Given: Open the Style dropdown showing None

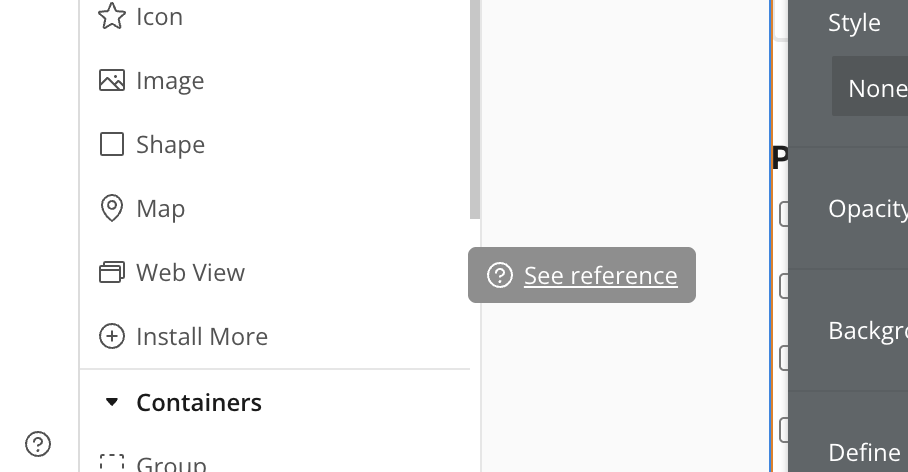Looking at the screenshot, I should point(870,86).
